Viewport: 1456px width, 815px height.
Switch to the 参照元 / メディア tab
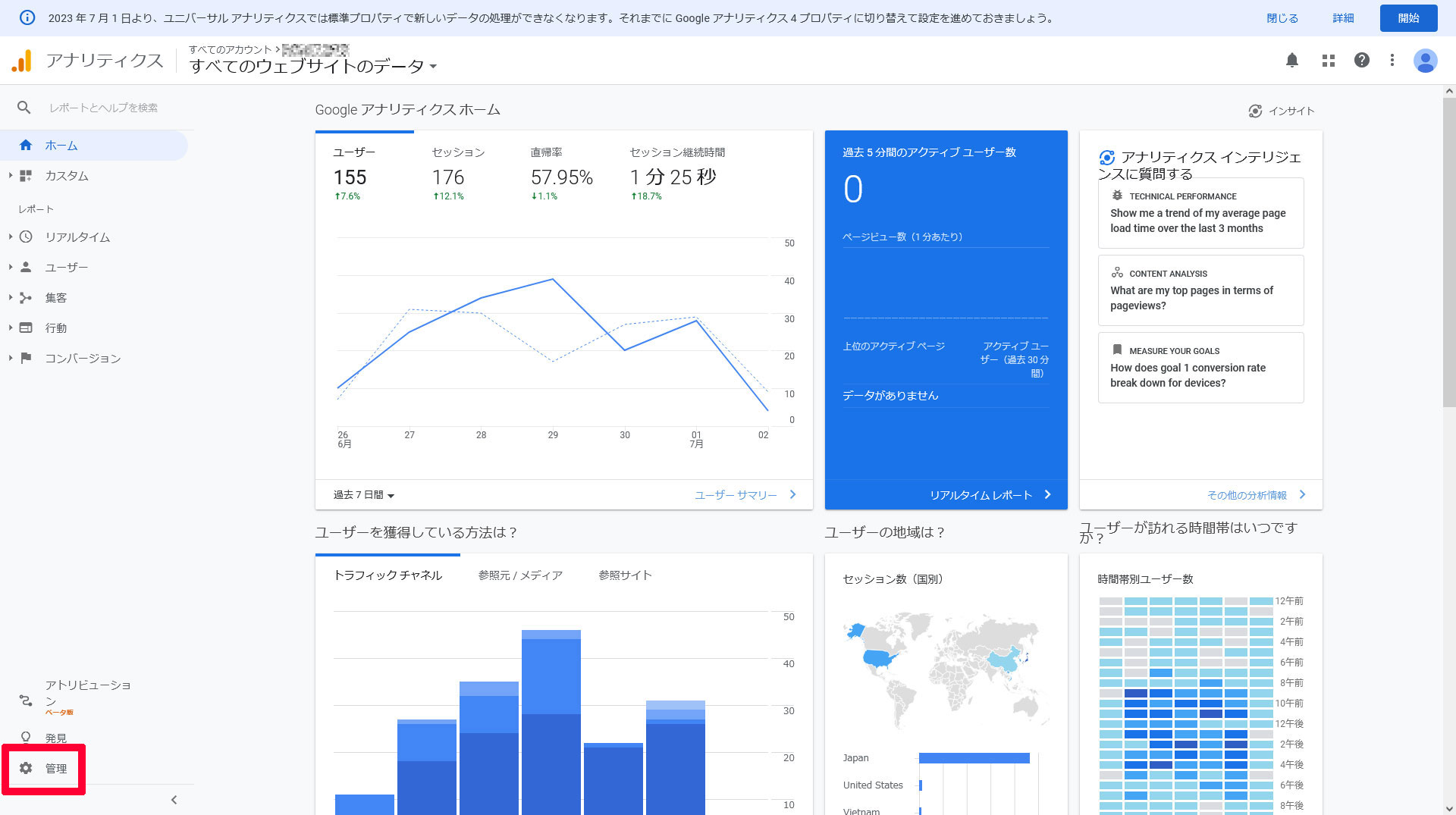(520, 575)
